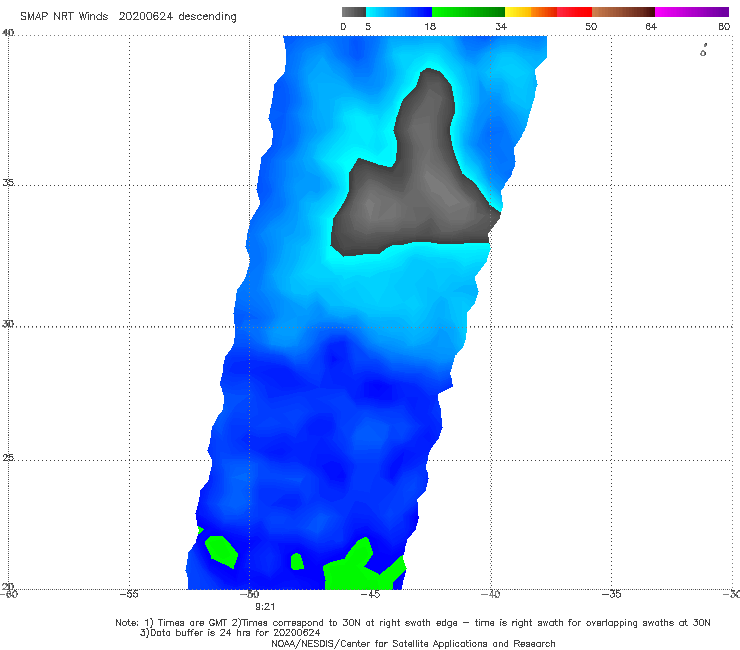The image size is (740, 650).
Task: Click the latitude label 30
Action: point(8,324)
